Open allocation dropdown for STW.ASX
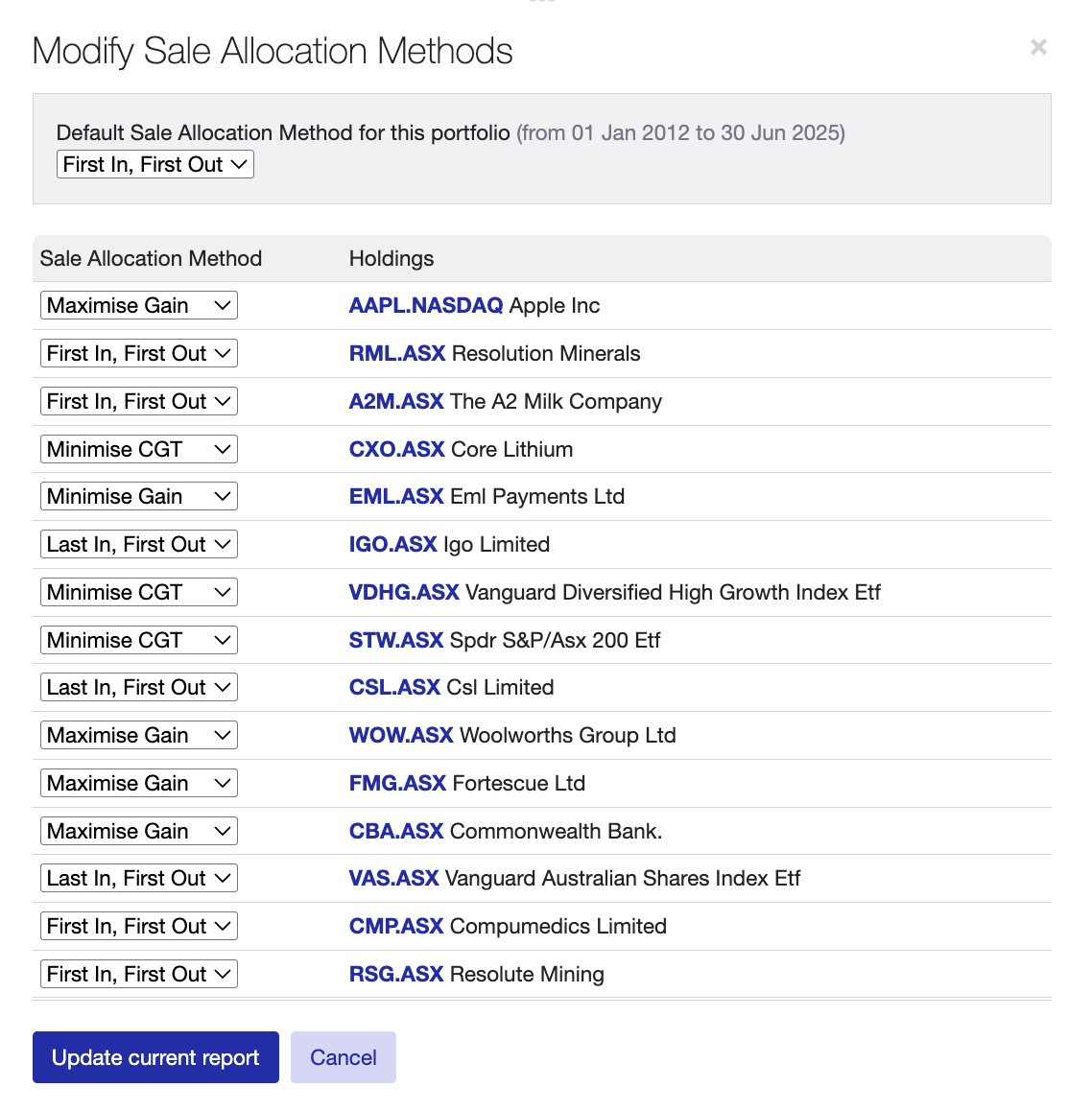 click(x=139, y=640)
